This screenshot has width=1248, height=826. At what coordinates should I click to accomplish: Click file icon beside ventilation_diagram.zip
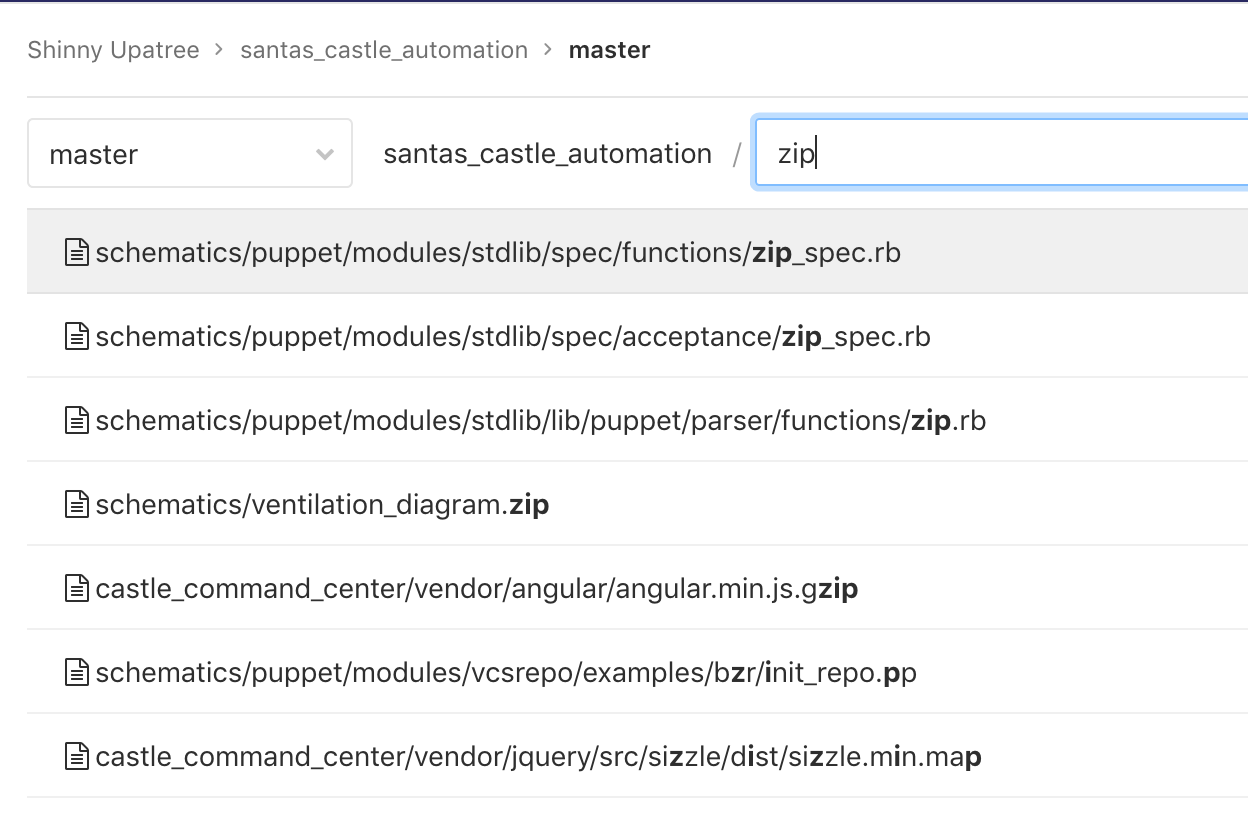pos(77,505)
